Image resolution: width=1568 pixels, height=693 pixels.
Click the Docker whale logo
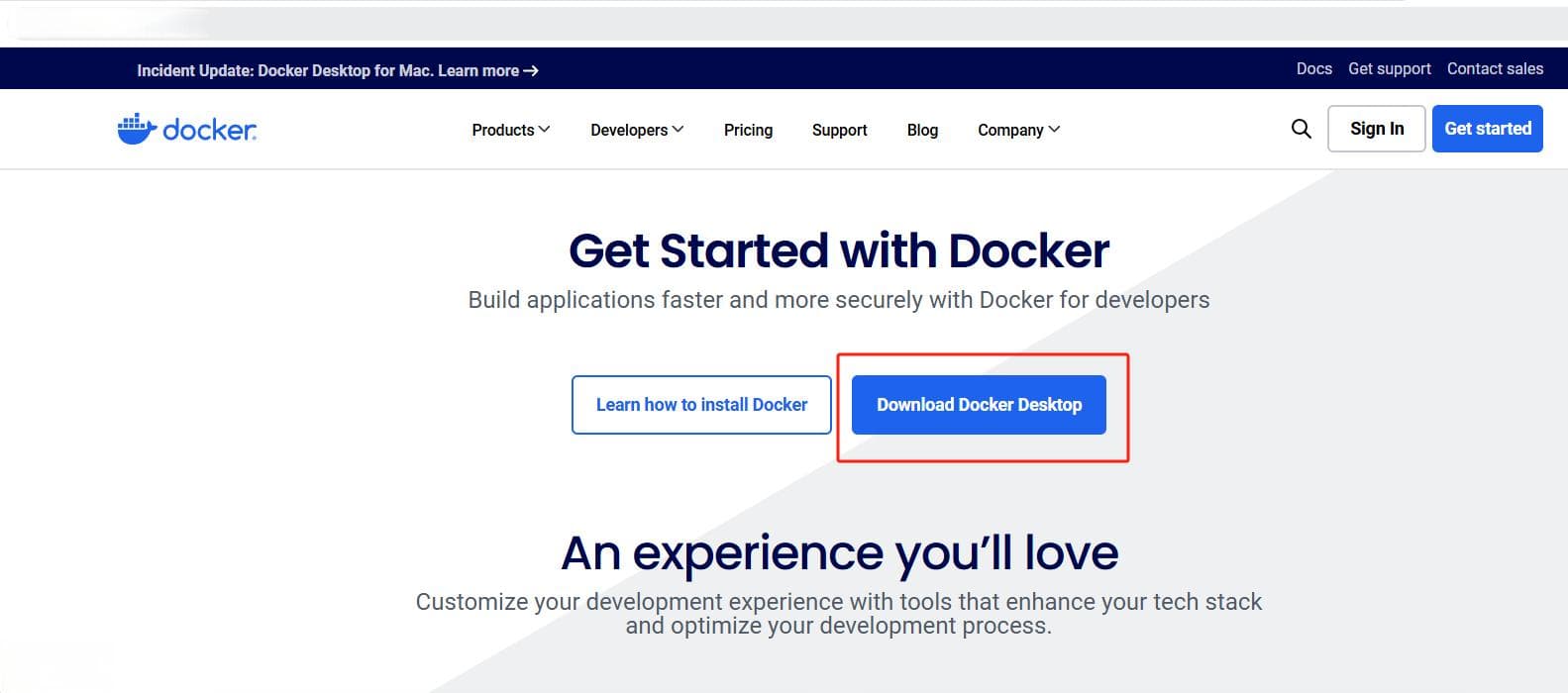tap(186, 130)
